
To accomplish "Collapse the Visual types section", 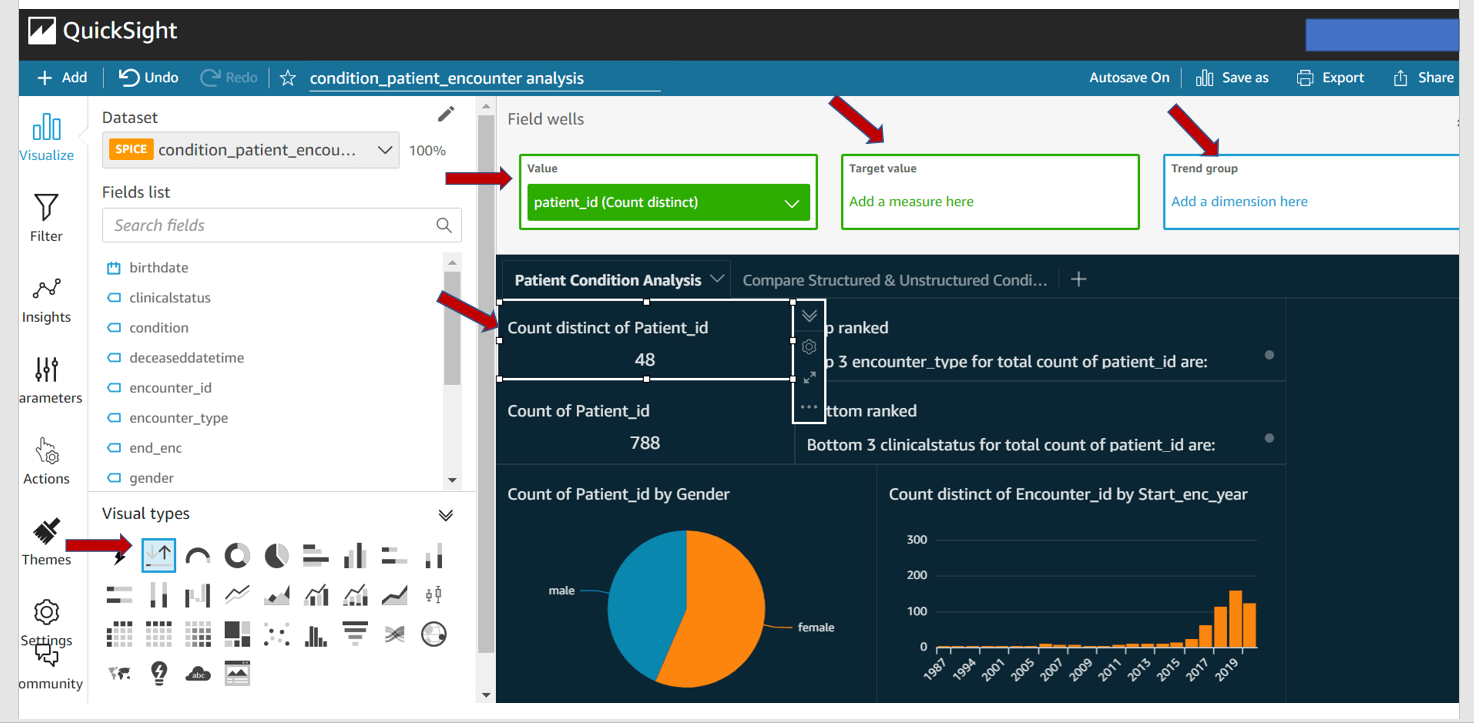I will (x=445, y=514).
